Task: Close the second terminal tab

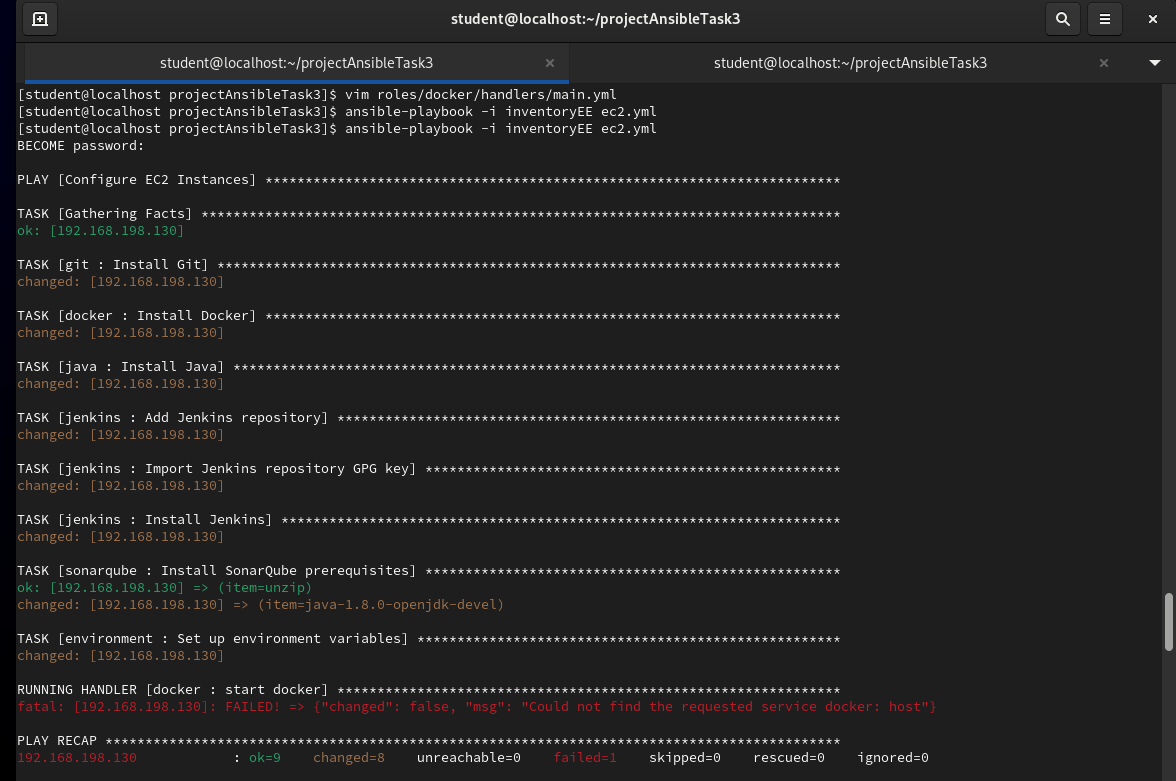Action: pos(1103,63)
